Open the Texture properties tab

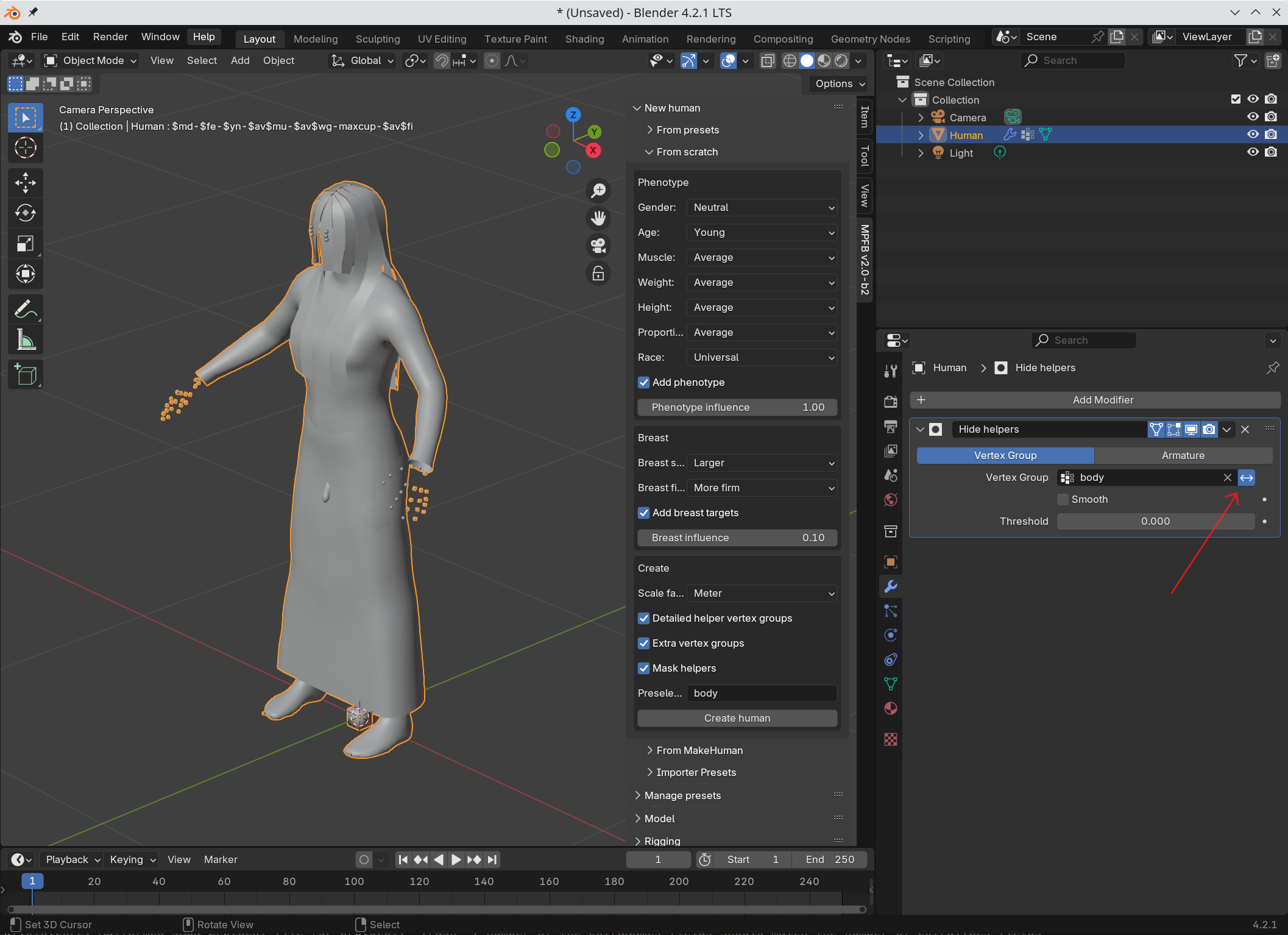click(890, 739)
